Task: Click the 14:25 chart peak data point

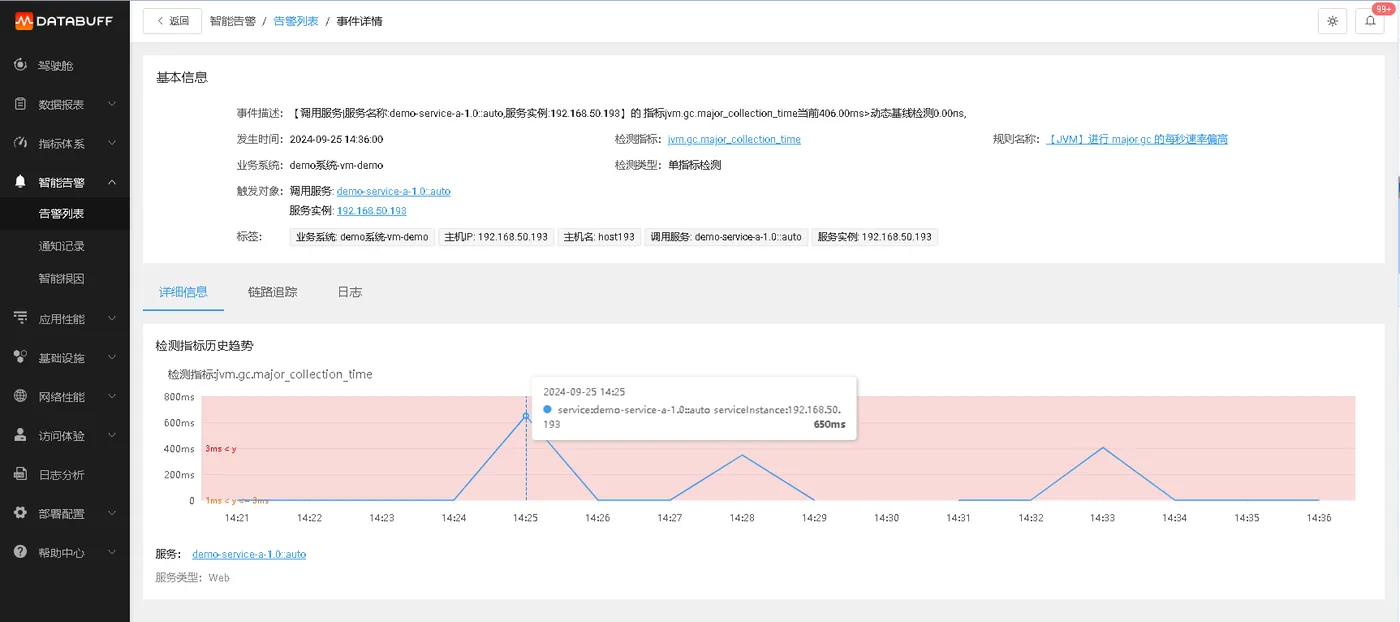Action: 526,416
